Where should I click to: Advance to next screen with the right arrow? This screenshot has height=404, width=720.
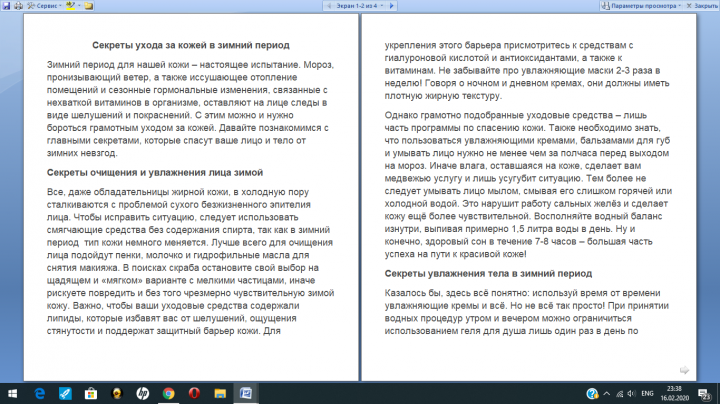tap(392, 6)
